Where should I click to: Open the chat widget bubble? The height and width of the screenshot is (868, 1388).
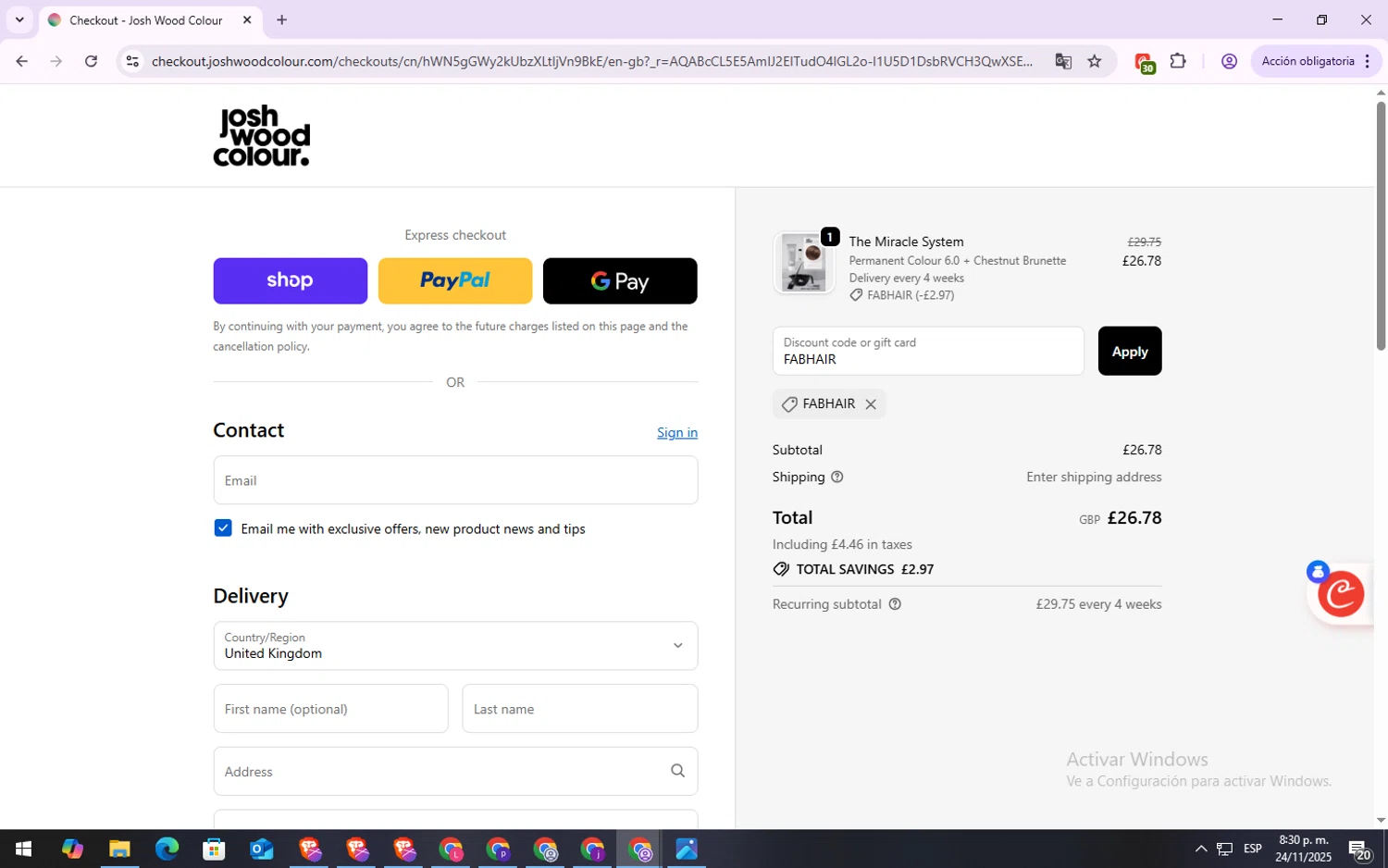pos(1341,594)
